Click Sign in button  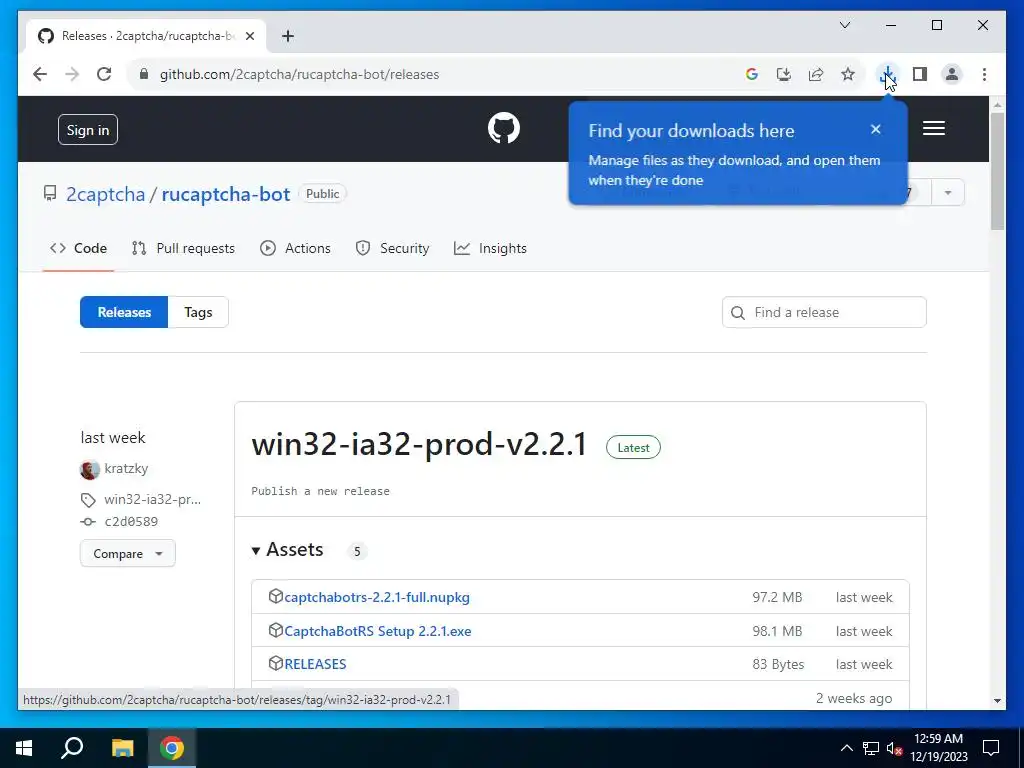click(x=88, y=129)
